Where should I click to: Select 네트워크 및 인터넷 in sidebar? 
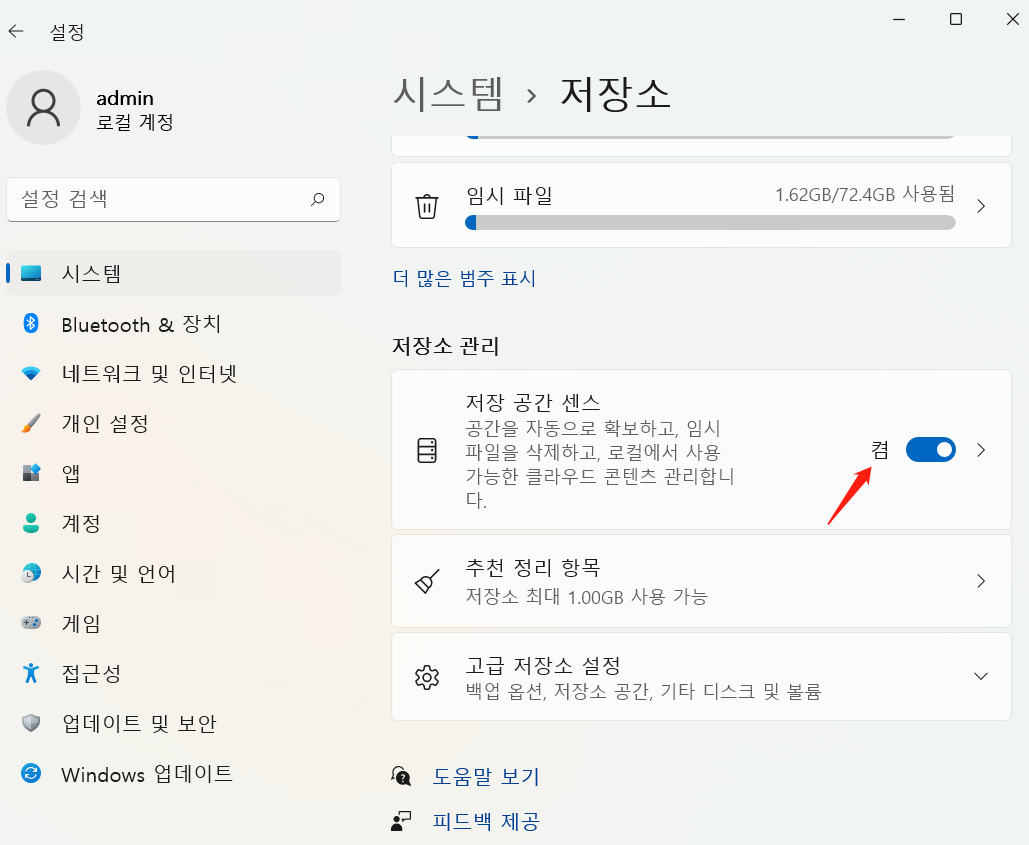pyautogui.click(x=150, y=374)
